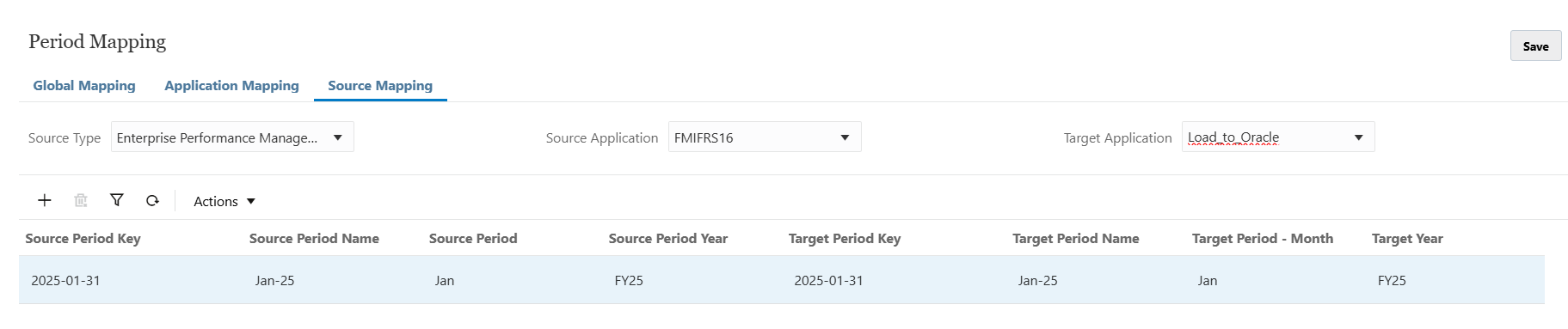
Task: Click the FY25 target year cell
Action: pos(1392,280)
